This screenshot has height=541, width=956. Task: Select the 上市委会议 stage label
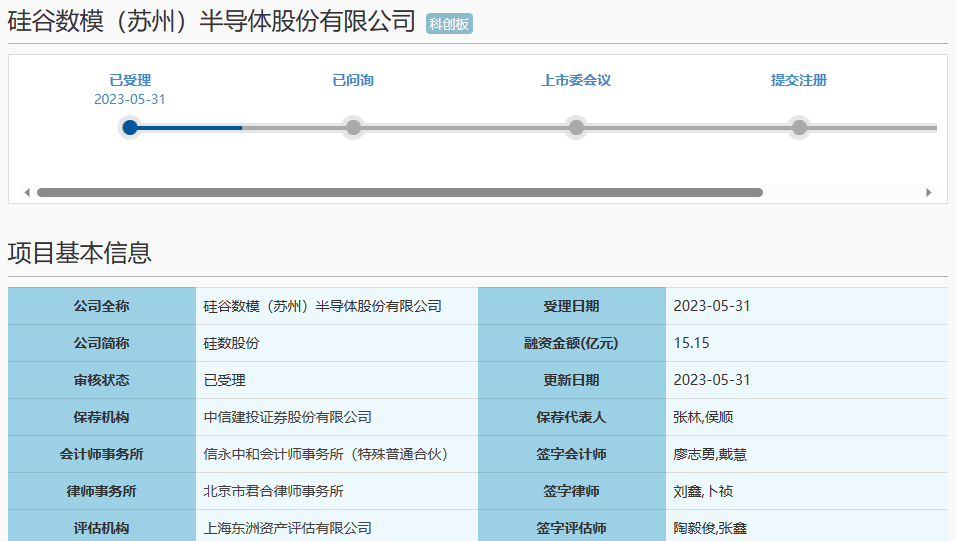pos(576,80)
